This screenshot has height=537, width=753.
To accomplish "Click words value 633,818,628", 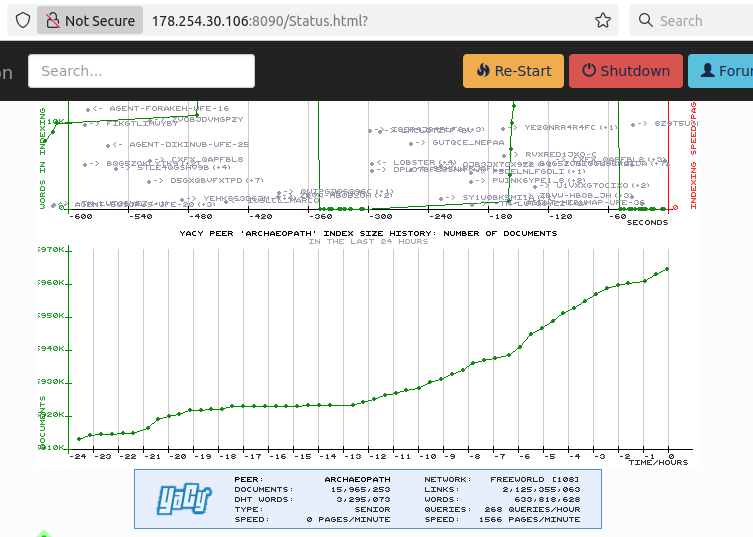I will 547,500.
